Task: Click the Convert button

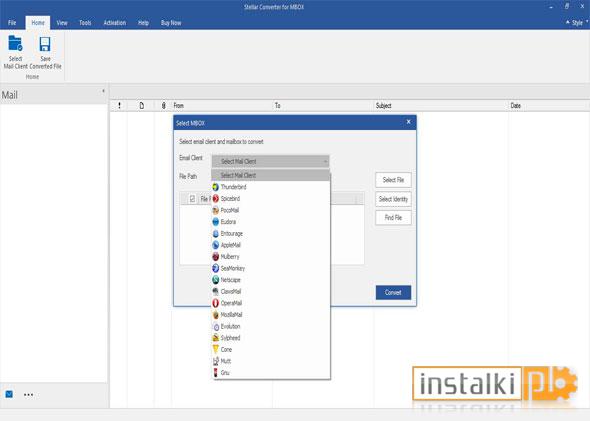Action: coord(393,292)
